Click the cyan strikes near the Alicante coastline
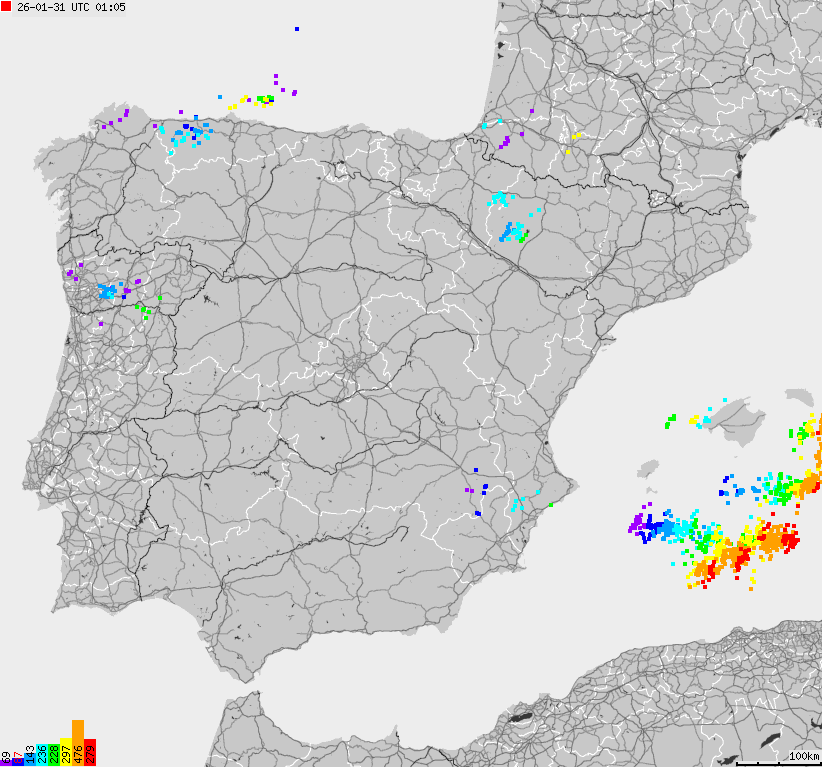Screen dimensions: 822x767 click(x=522, y=500)
